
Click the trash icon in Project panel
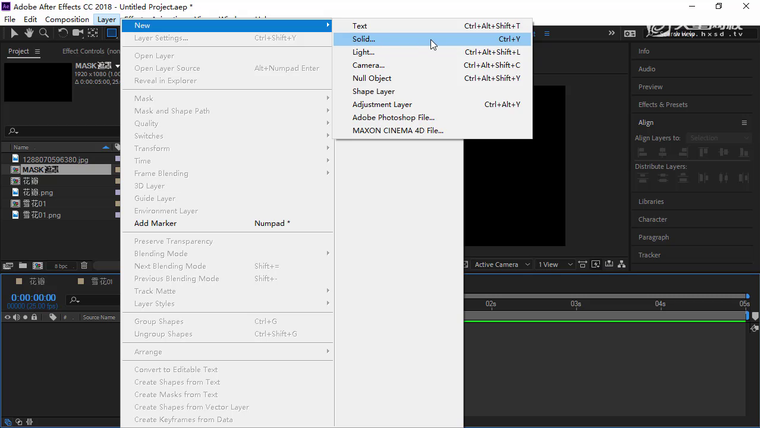[x=84, y=266]
